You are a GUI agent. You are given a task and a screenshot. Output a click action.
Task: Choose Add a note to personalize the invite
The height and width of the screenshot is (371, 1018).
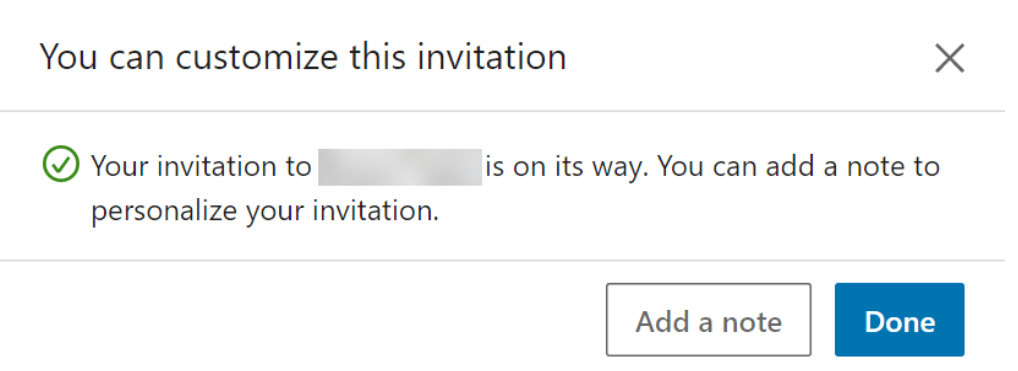click(x=708, y=320)
